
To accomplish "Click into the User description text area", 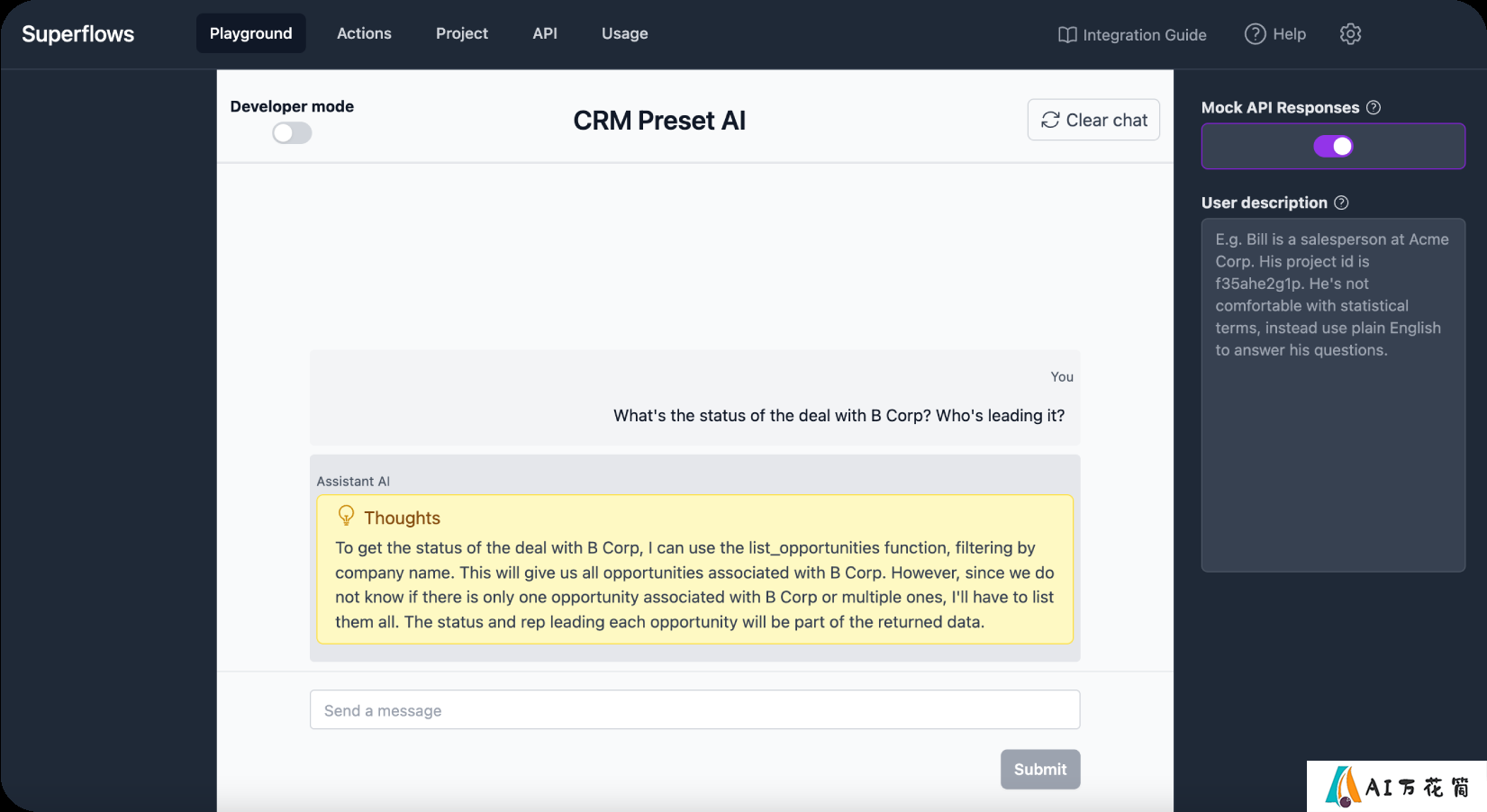I will tap(1333, 395).
